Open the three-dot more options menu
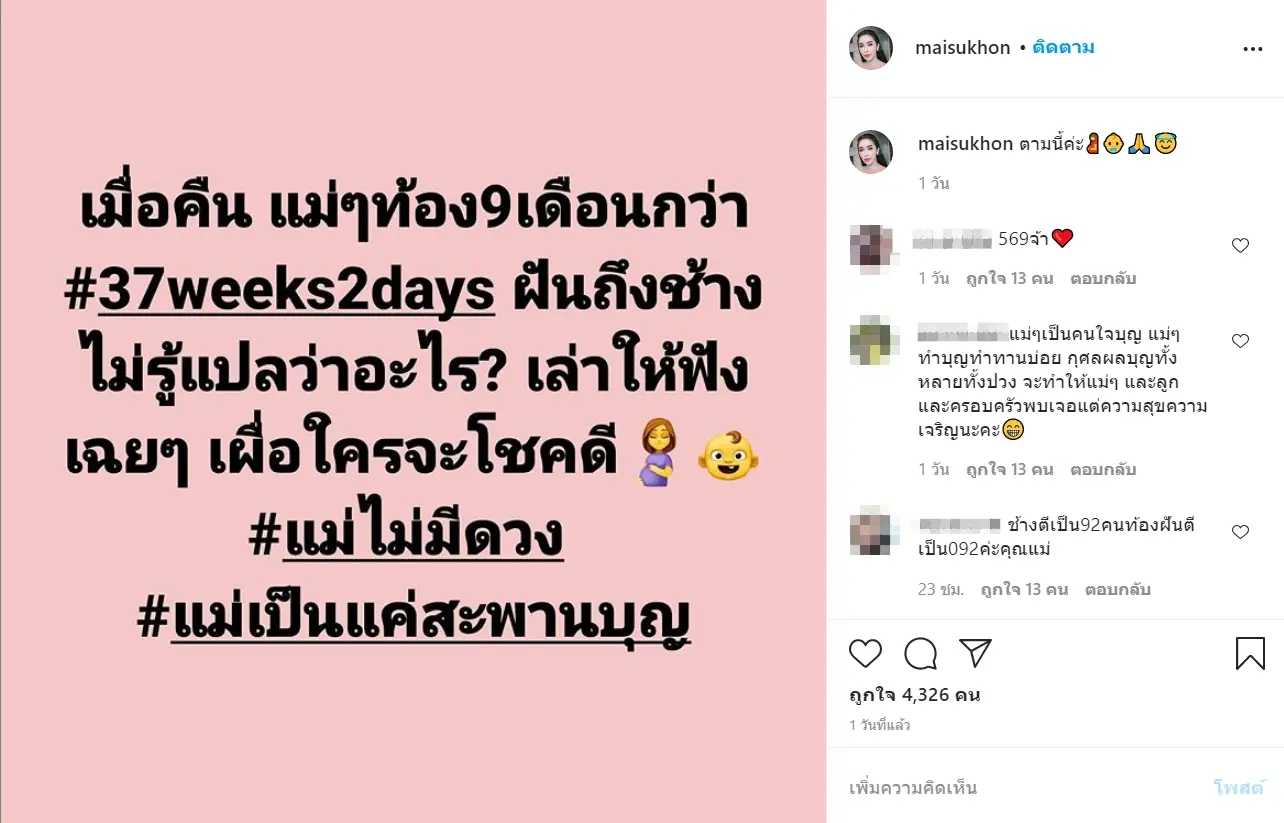 tap(1252, 48)
